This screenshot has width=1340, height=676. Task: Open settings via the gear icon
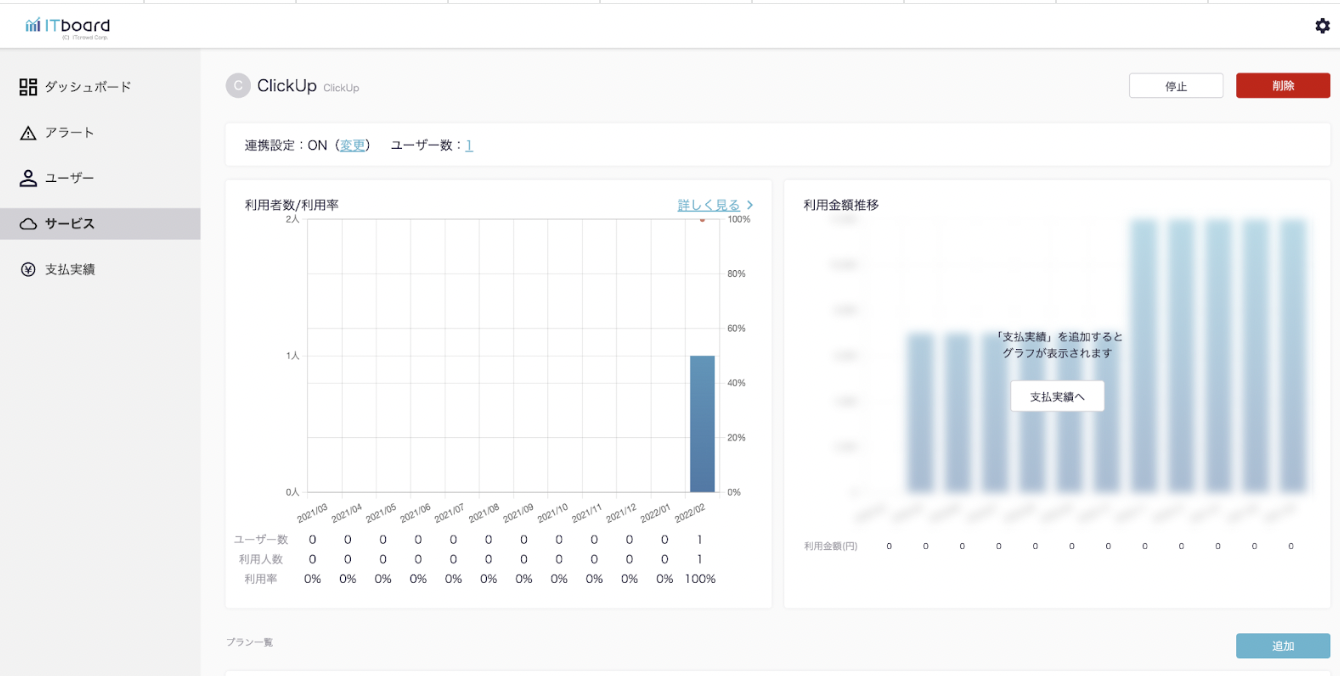(1322, 26)
